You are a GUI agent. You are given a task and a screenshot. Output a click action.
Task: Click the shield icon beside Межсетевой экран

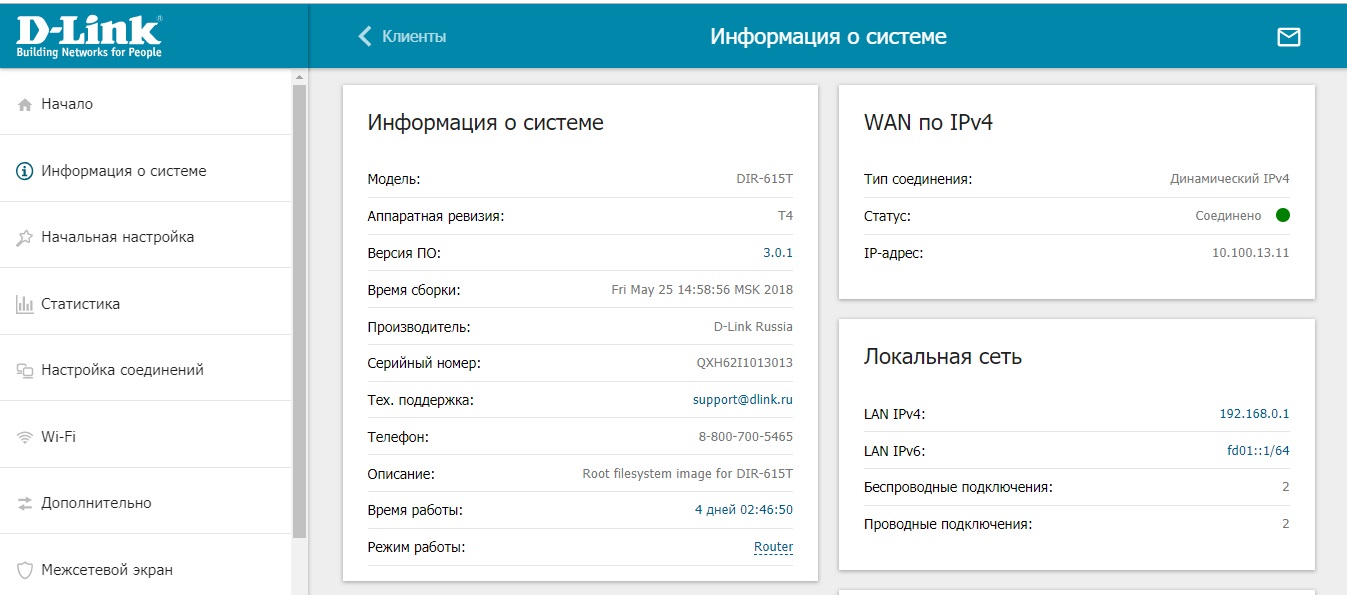coord(25,570)
